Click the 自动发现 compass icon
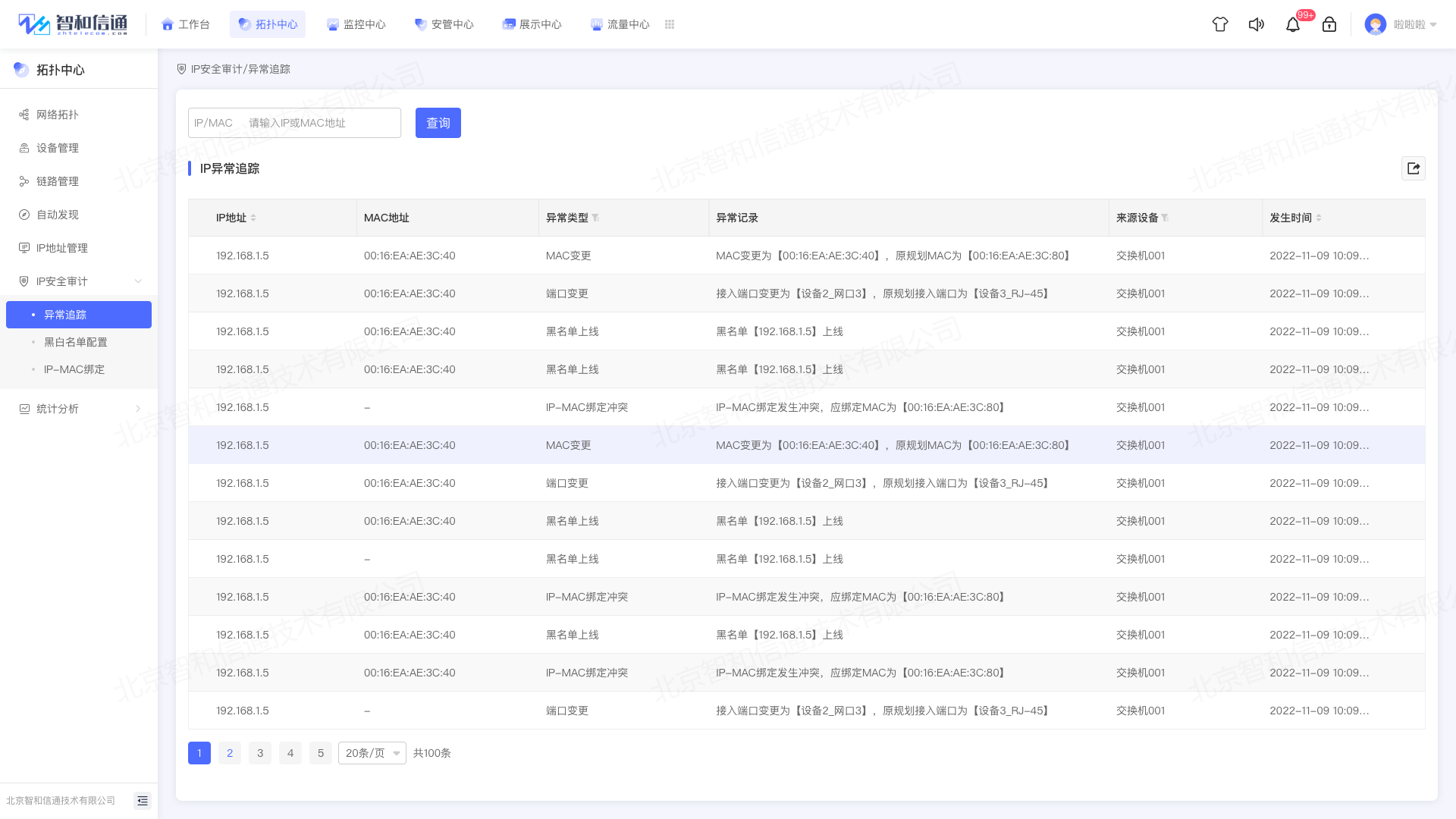This screenshot has width=1456, height=819. 24,215
